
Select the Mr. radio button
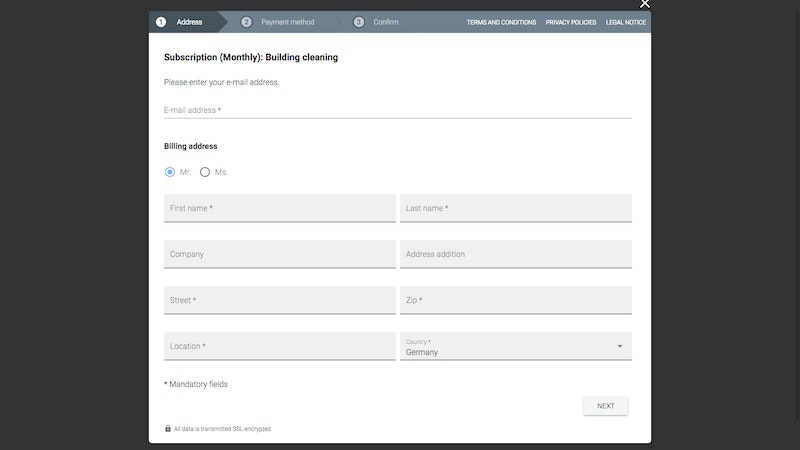point(170,172)
